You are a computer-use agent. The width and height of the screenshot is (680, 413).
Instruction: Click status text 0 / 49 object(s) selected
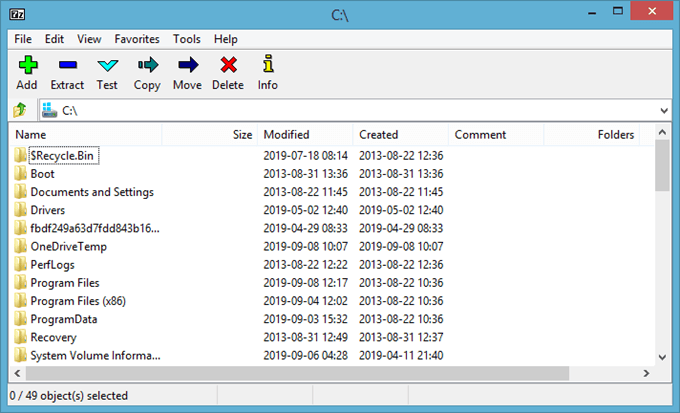(x=69, y=396)
